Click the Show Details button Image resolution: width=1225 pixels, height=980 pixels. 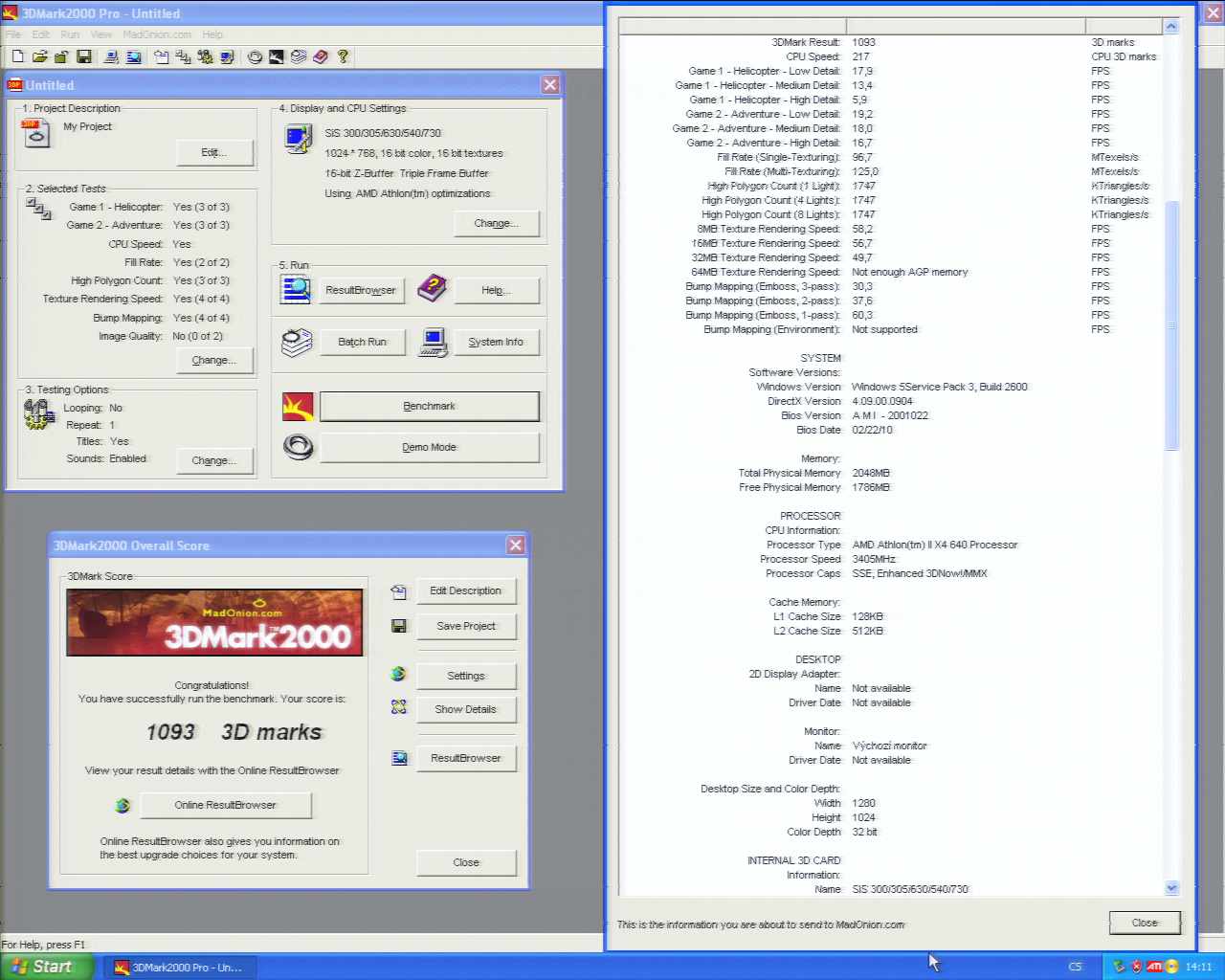(x=466, y=709)
